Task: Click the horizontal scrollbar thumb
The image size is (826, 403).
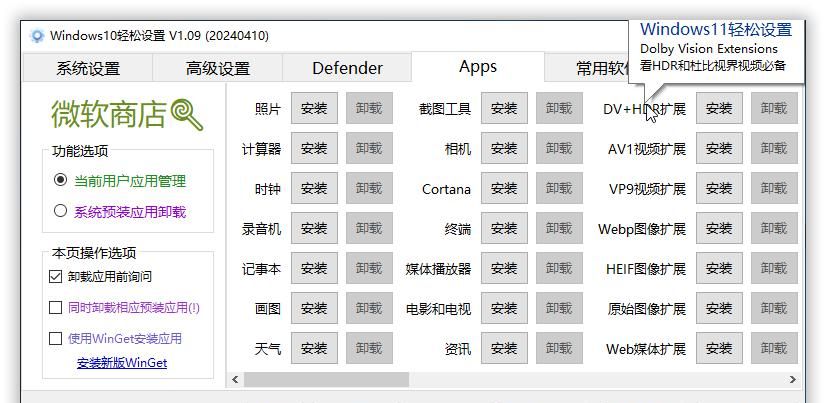Action: 326,379
